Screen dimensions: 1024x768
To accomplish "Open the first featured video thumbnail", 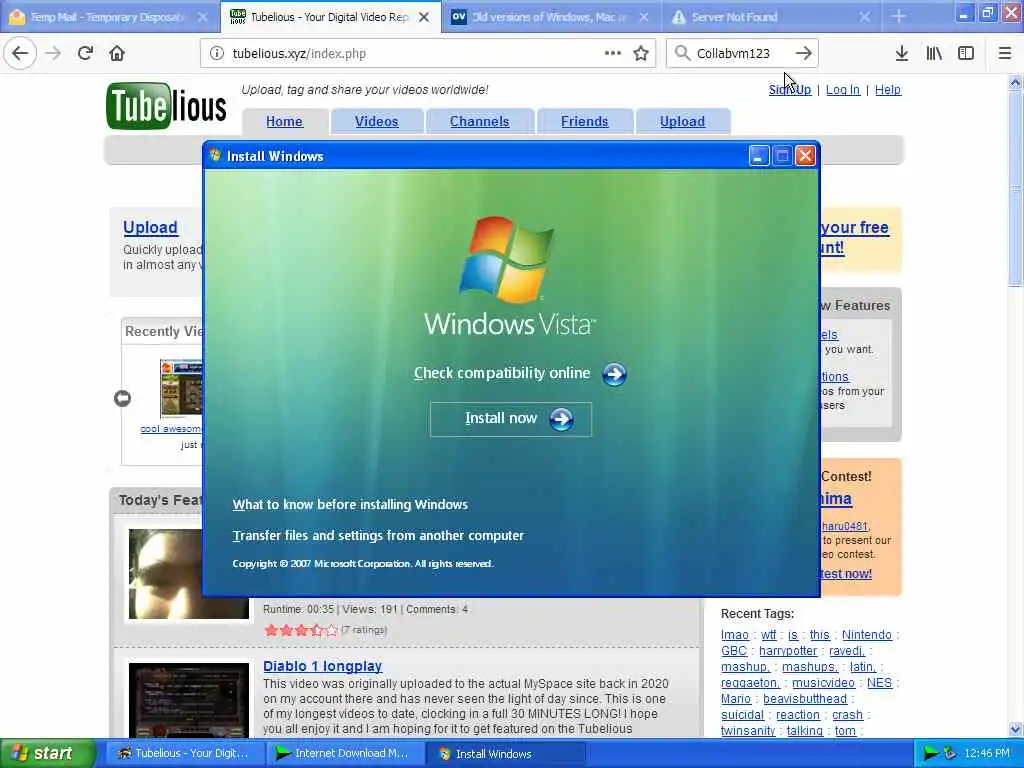I will 188,573.
